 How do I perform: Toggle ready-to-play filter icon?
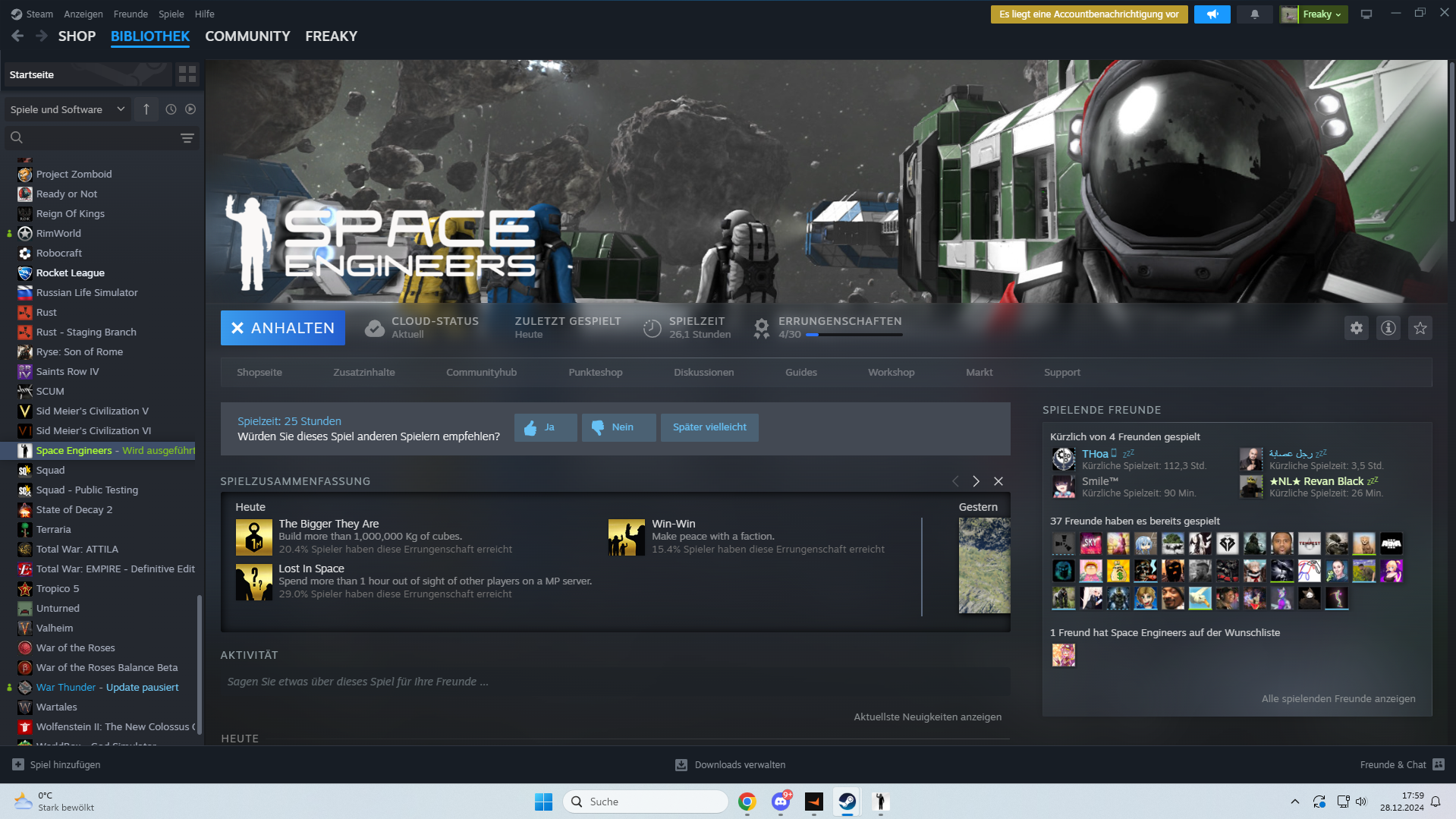pos(190,109)
